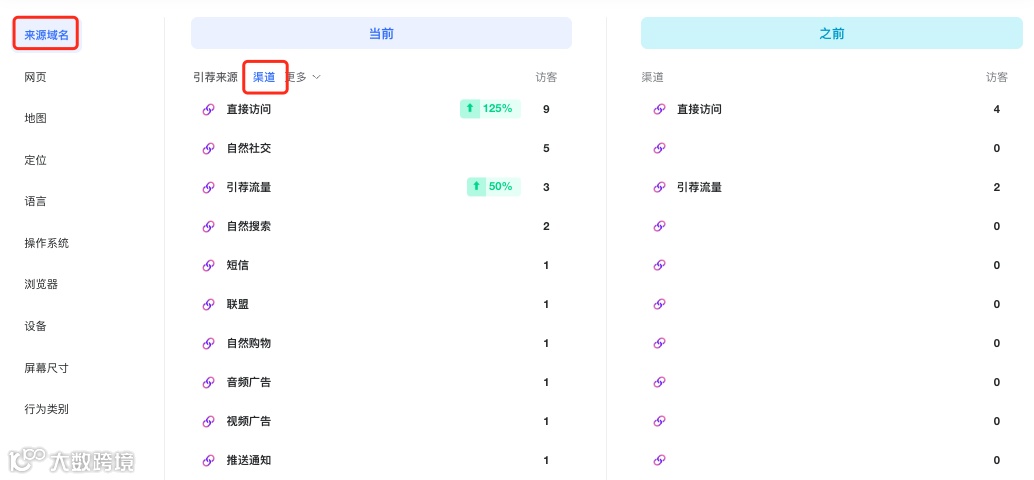
Task: Click the link icon next to 联盟
Action: tap(208, 304)
